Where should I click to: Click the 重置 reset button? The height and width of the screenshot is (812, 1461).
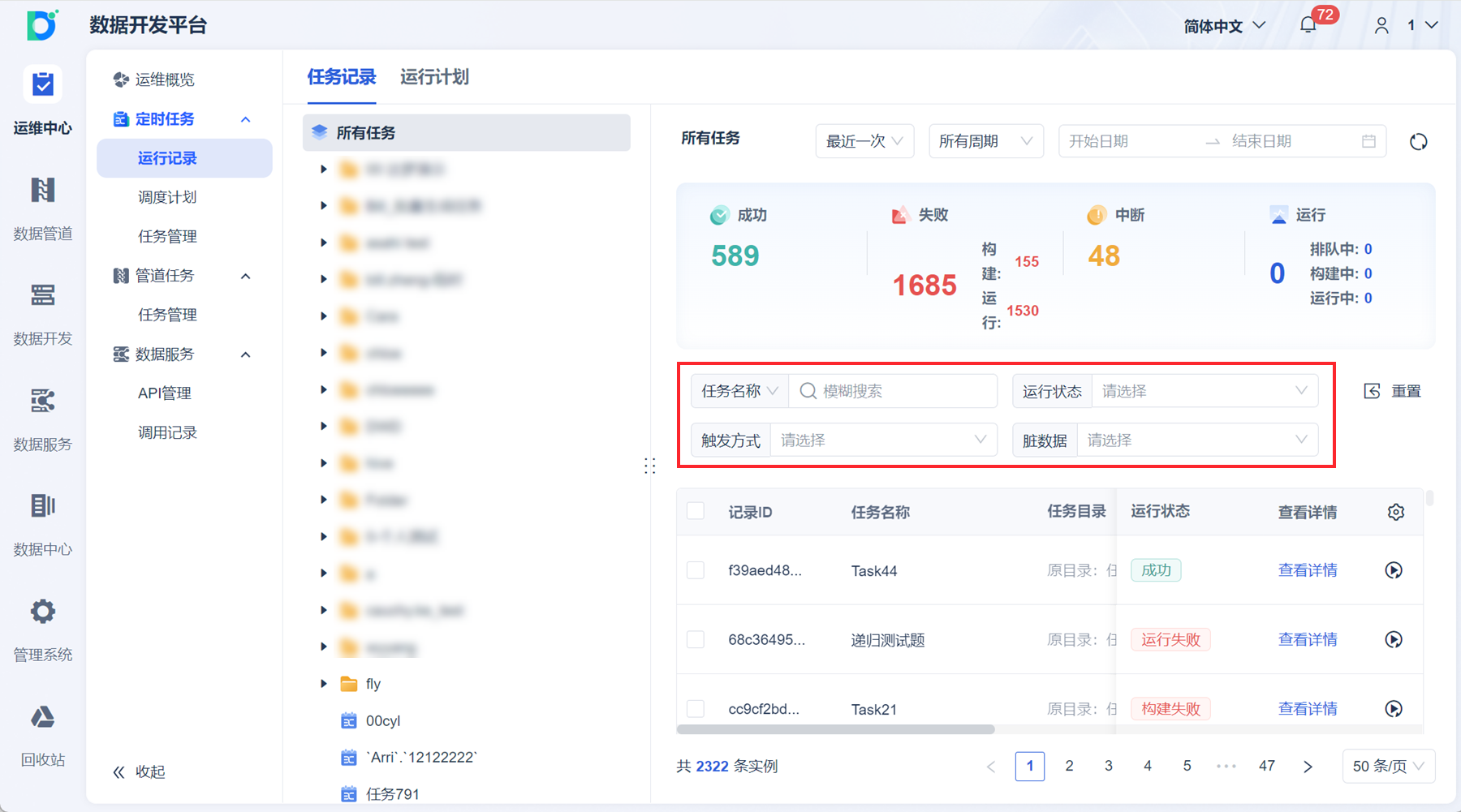(x=1393, y=391)
